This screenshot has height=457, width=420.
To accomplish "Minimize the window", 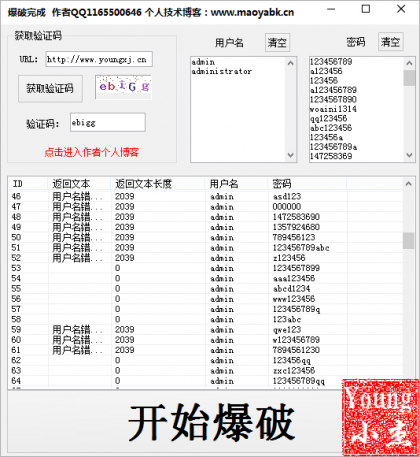I will pyautogui.click(x=331, y=9).
